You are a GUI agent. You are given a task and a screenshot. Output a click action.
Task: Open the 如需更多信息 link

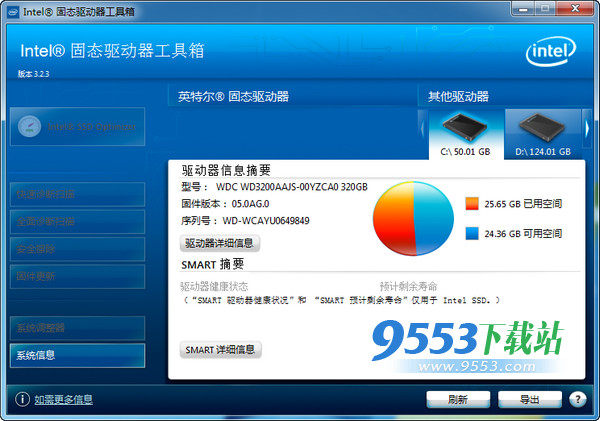coord(63,400)
